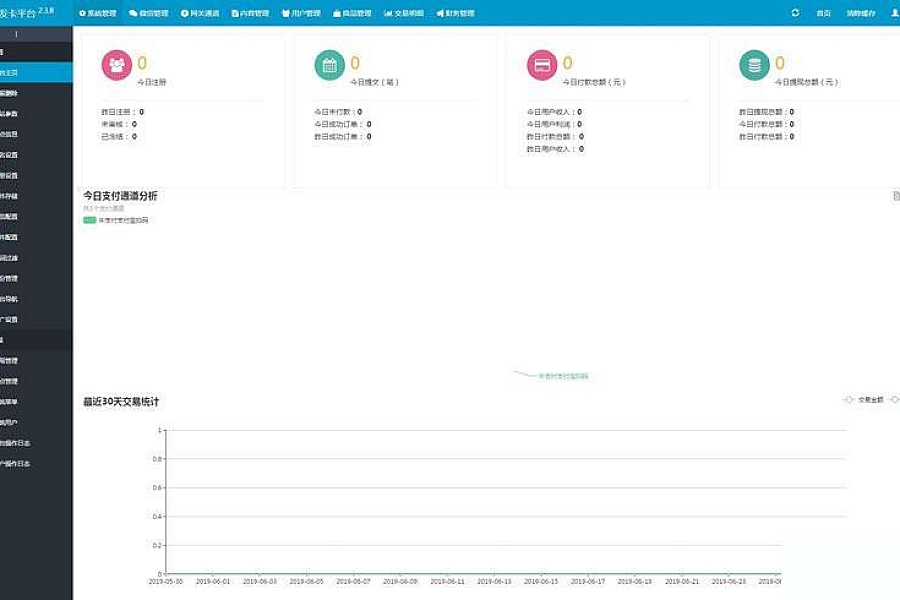Click the chat bubble icon beside 微信管理
This screenshot has width=900, height=600.
[133, 13]
